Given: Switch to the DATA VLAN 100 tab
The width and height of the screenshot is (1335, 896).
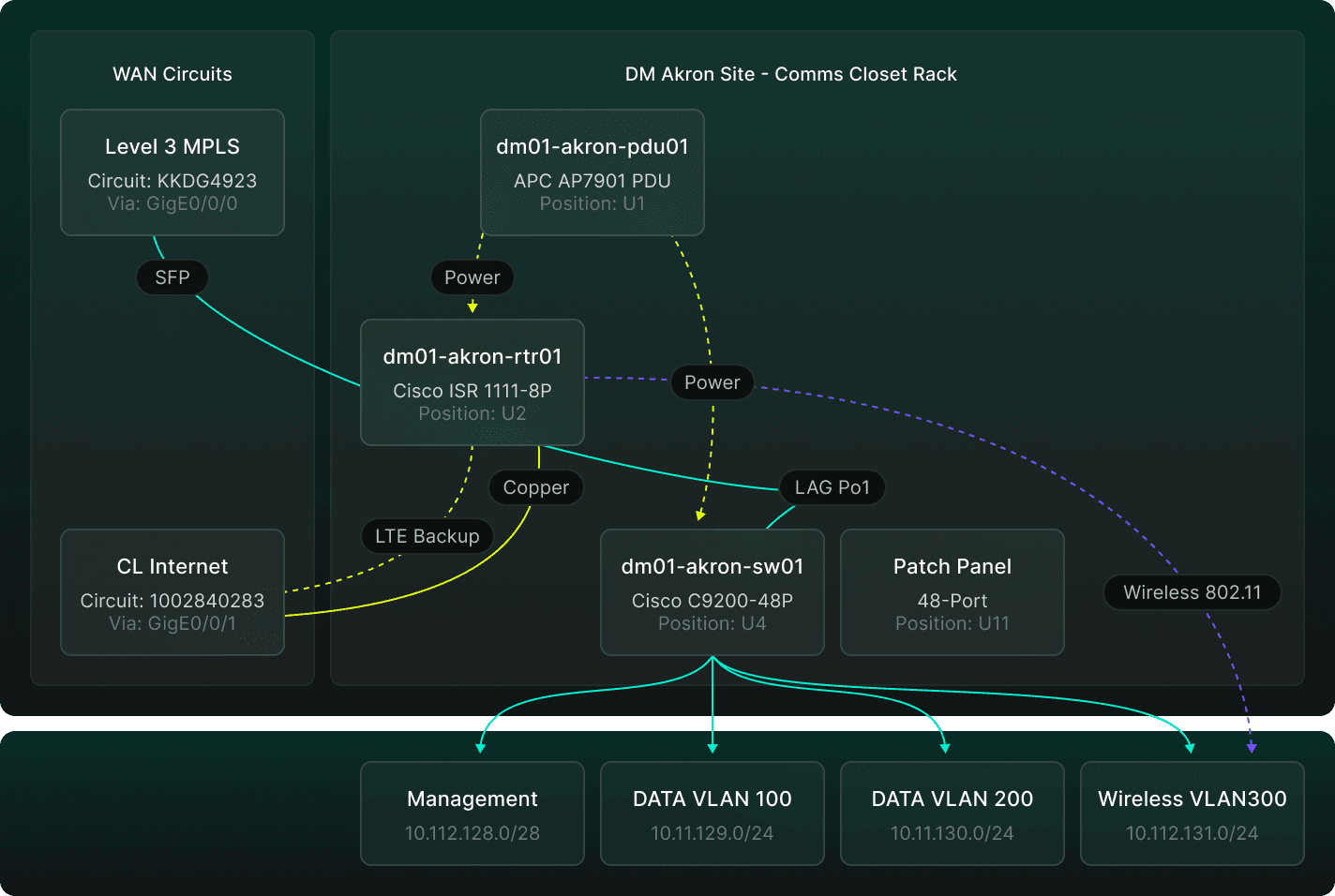Looking at the screenshot, I should click(x=712, y=814).
